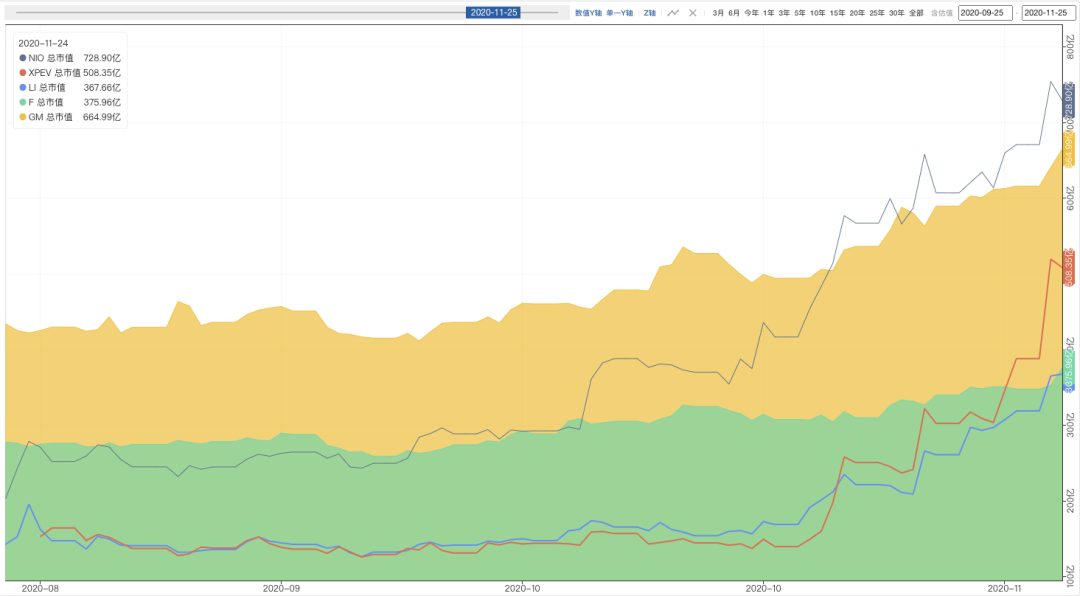The image size is (1080, 596).
Task: Click the X clear icon in toolbar
Action: [693, 13]
